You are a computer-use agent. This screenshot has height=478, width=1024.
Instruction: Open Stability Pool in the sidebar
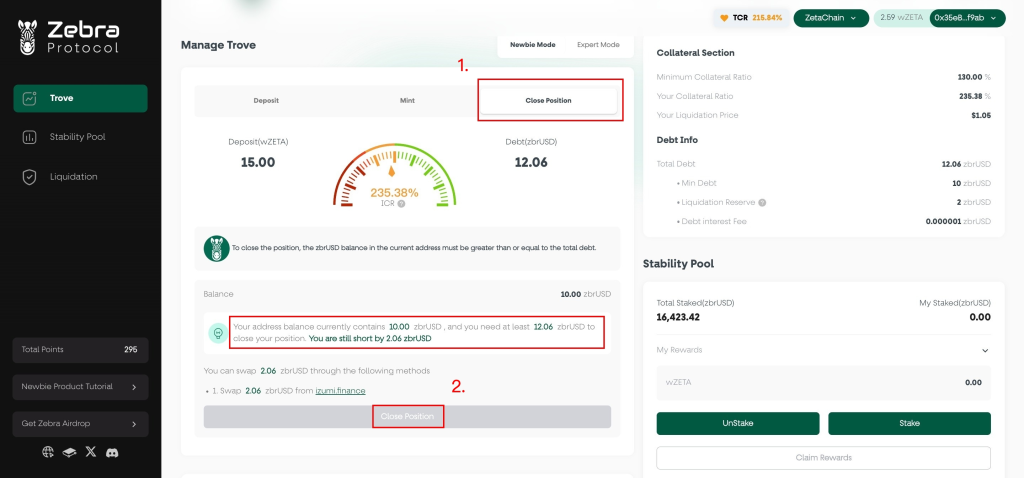78,137
